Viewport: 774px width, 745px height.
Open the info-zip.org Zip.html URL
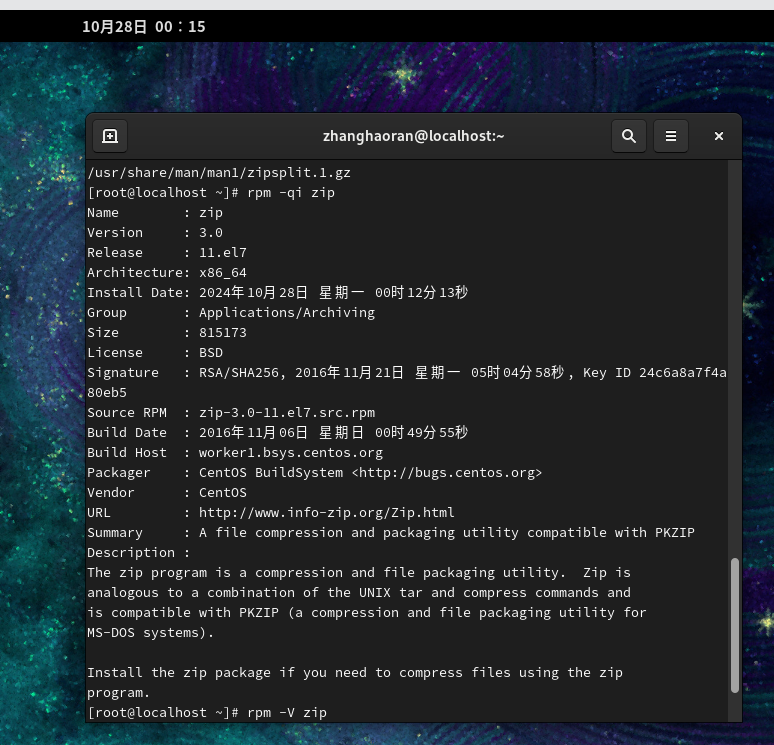click(x=326, y=512)
